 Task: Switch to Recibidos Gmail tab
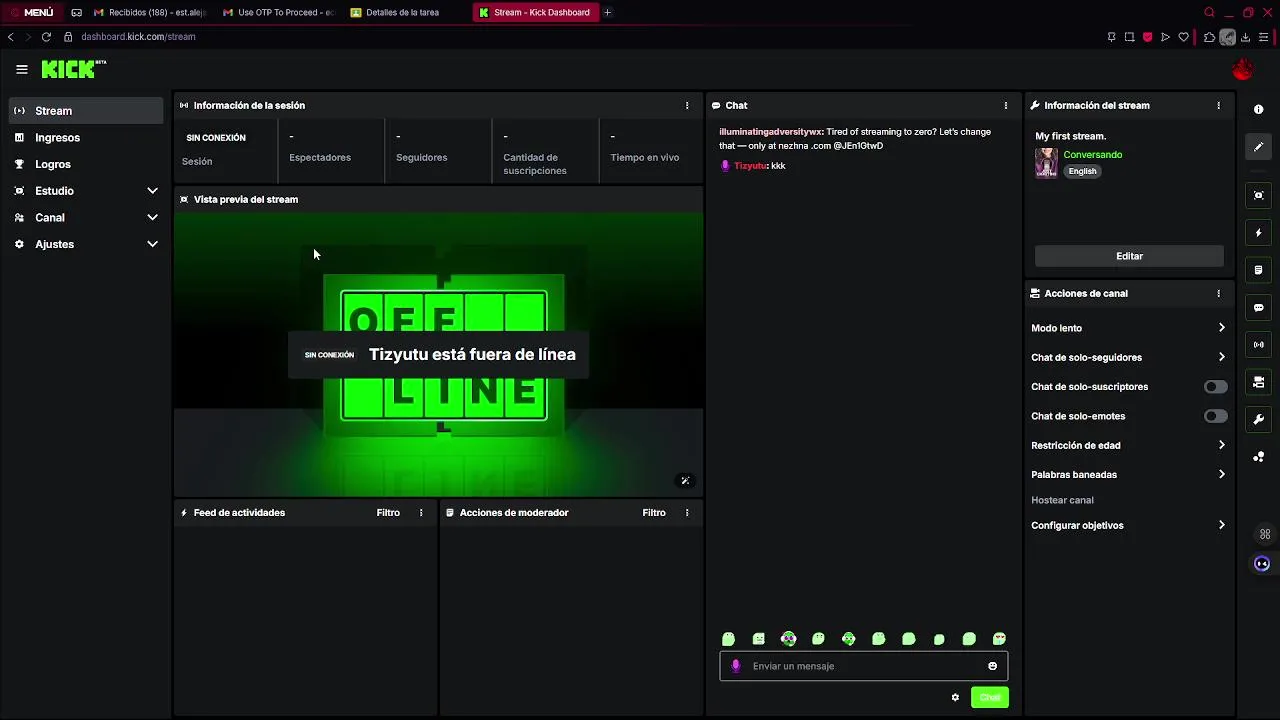click(x=150, y=12)
